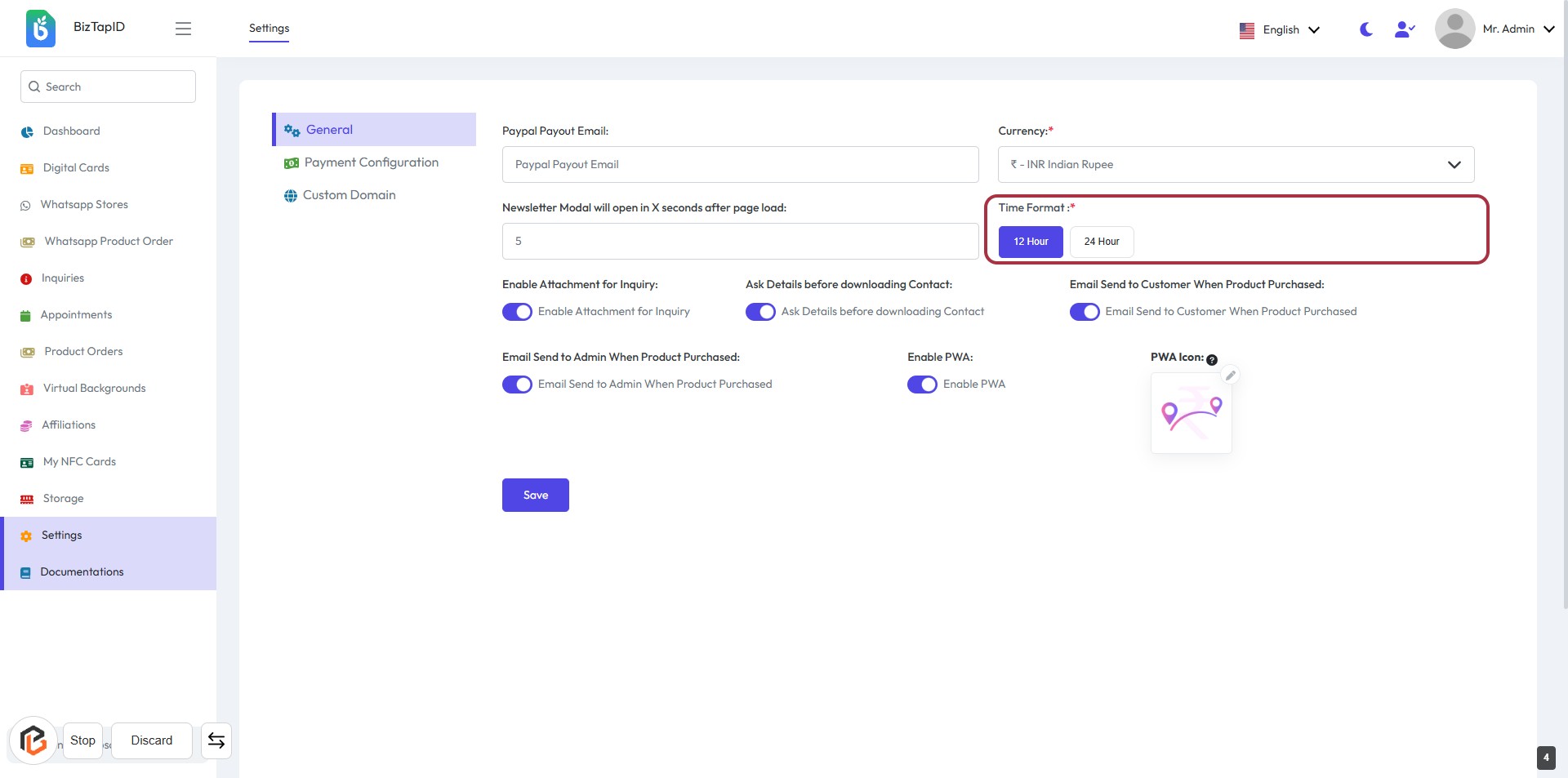Image resolution: width=1568 pixels, height=778 pixels.
Task: Click the hamburger menu icon
Action: (183, 29)
